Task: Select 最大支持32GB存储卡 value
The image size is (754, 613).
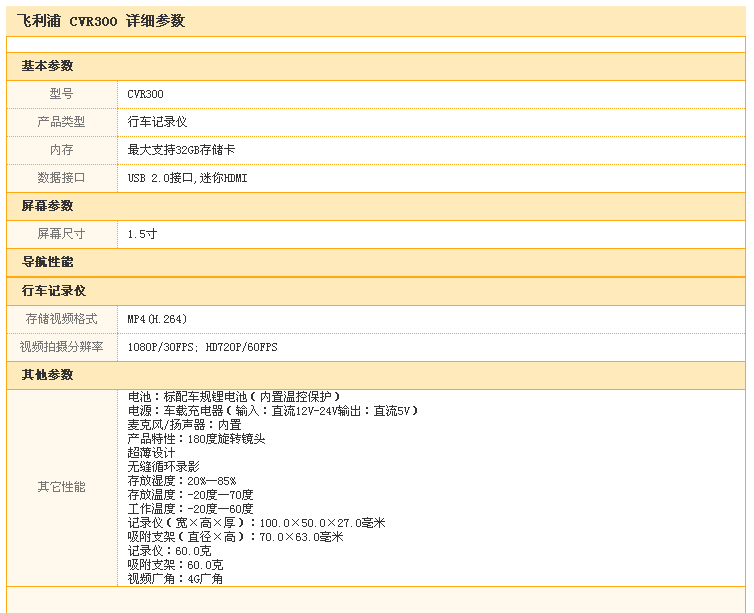Action: 181,150
